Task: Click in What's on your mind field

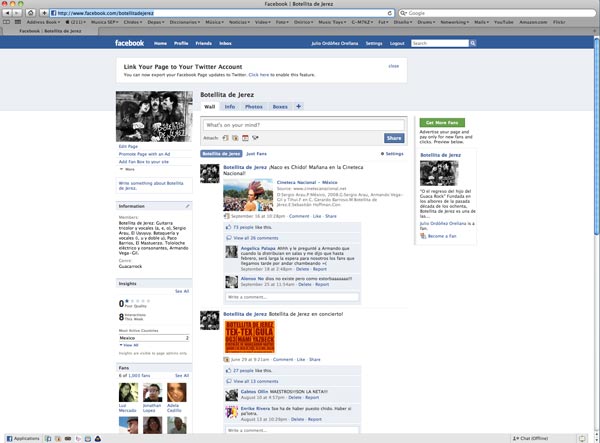Action: (x=303, y=125)
